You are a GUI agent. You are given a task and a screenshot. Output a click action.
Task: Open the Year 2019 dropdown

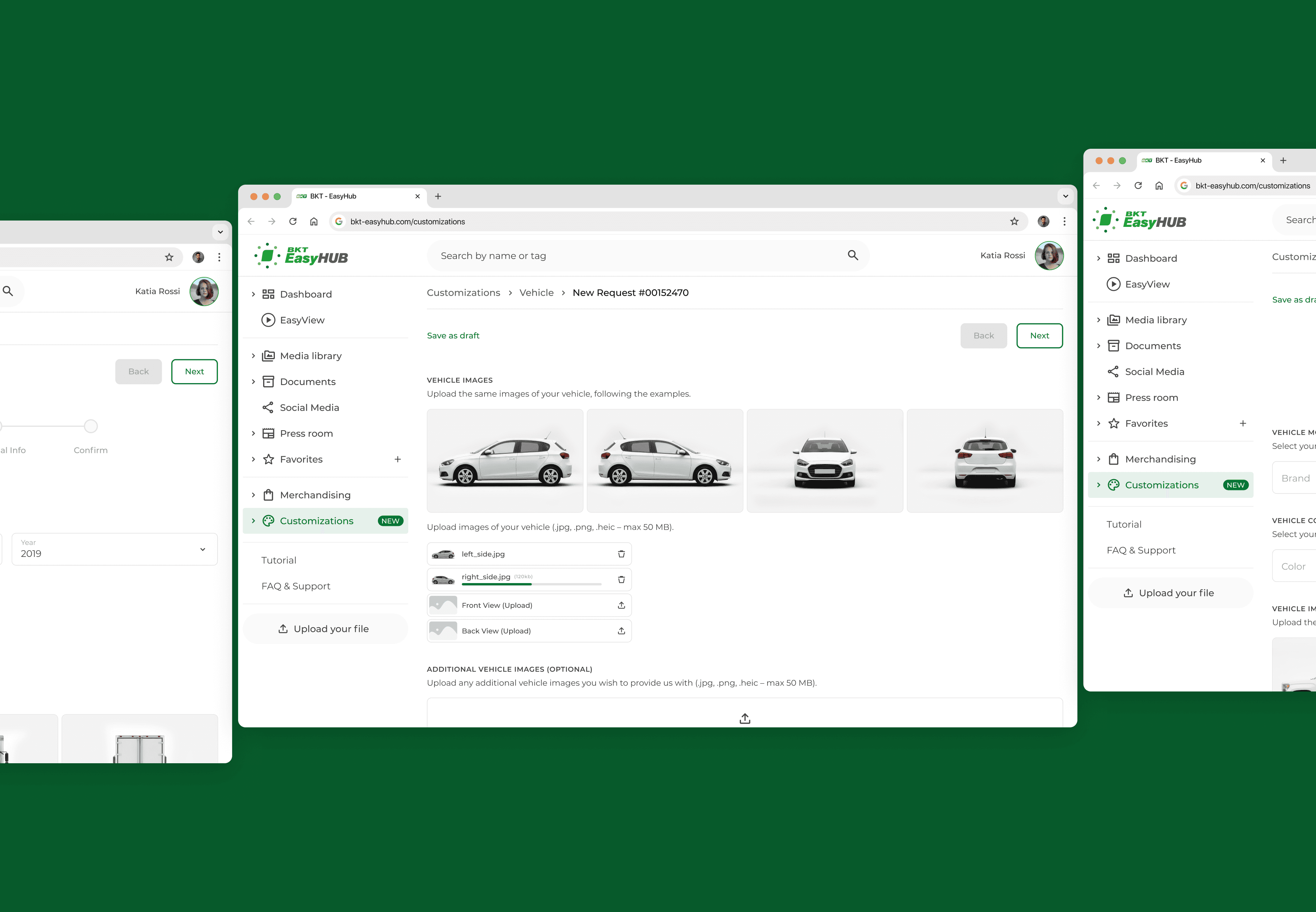pyautogui.click(x=114, y=549)
